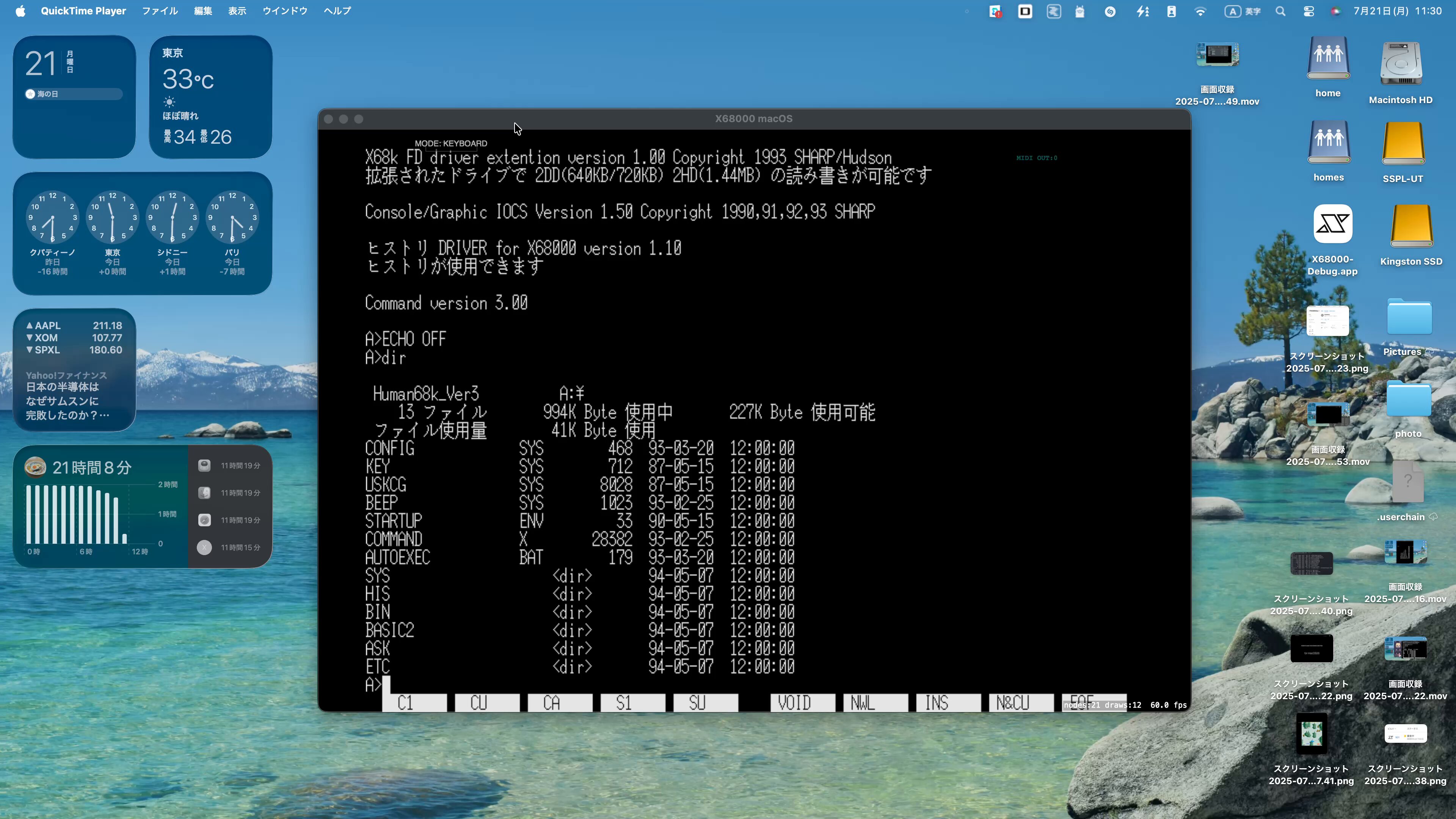Viewport: 1456px width, 819px height.
Task: Select スクリーンショット 2025-07...7.41.png file
Action: coord(1311,734)
